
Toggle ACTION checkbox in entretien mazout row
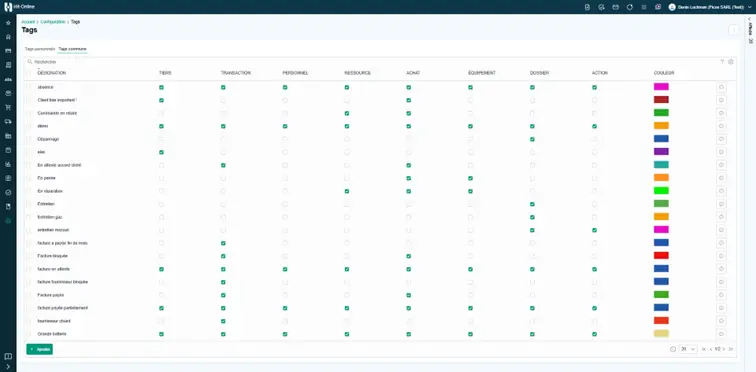(x=594, y=230)
